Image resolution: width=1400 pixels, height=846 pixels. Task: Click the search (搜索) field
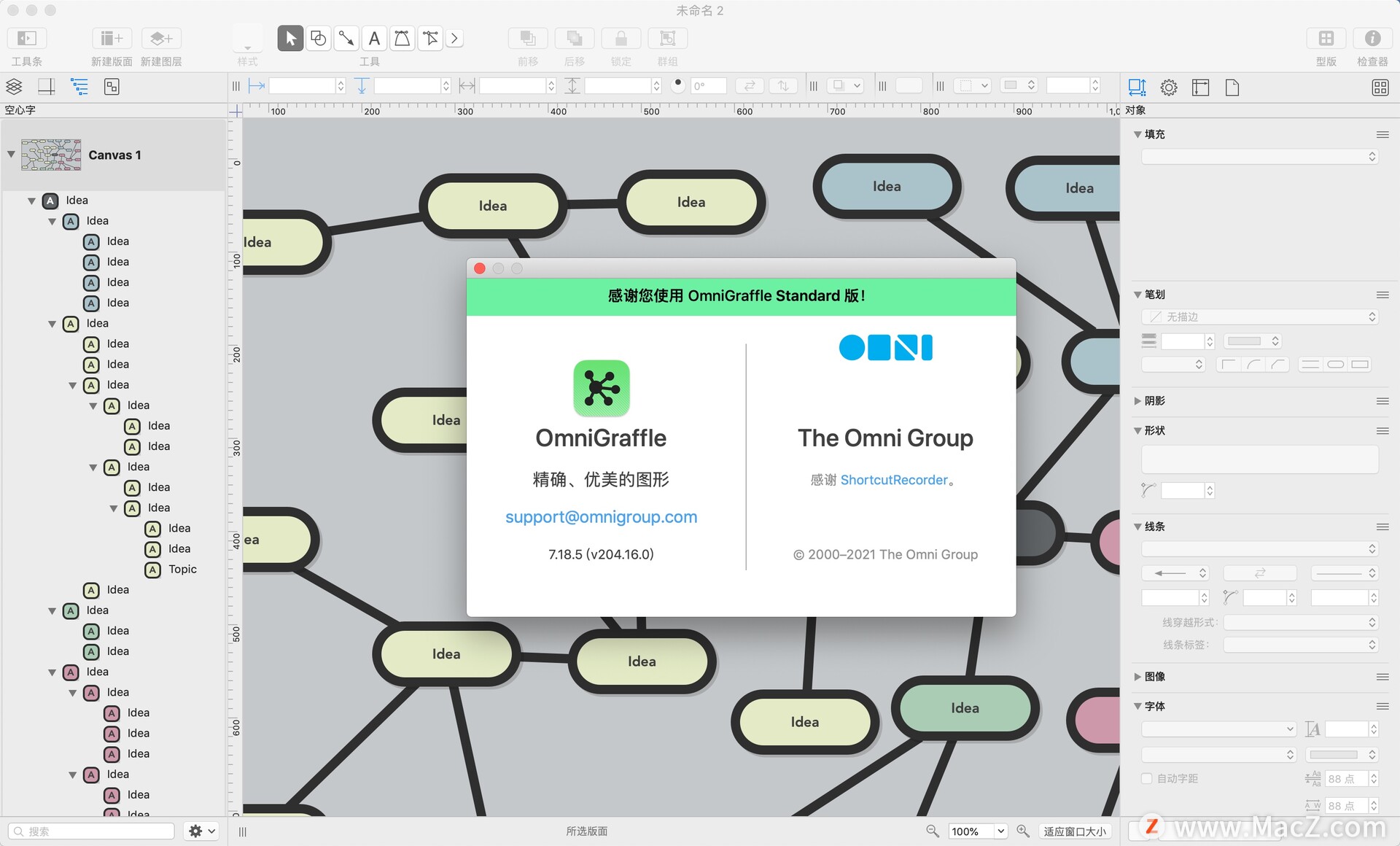[91, 831]
